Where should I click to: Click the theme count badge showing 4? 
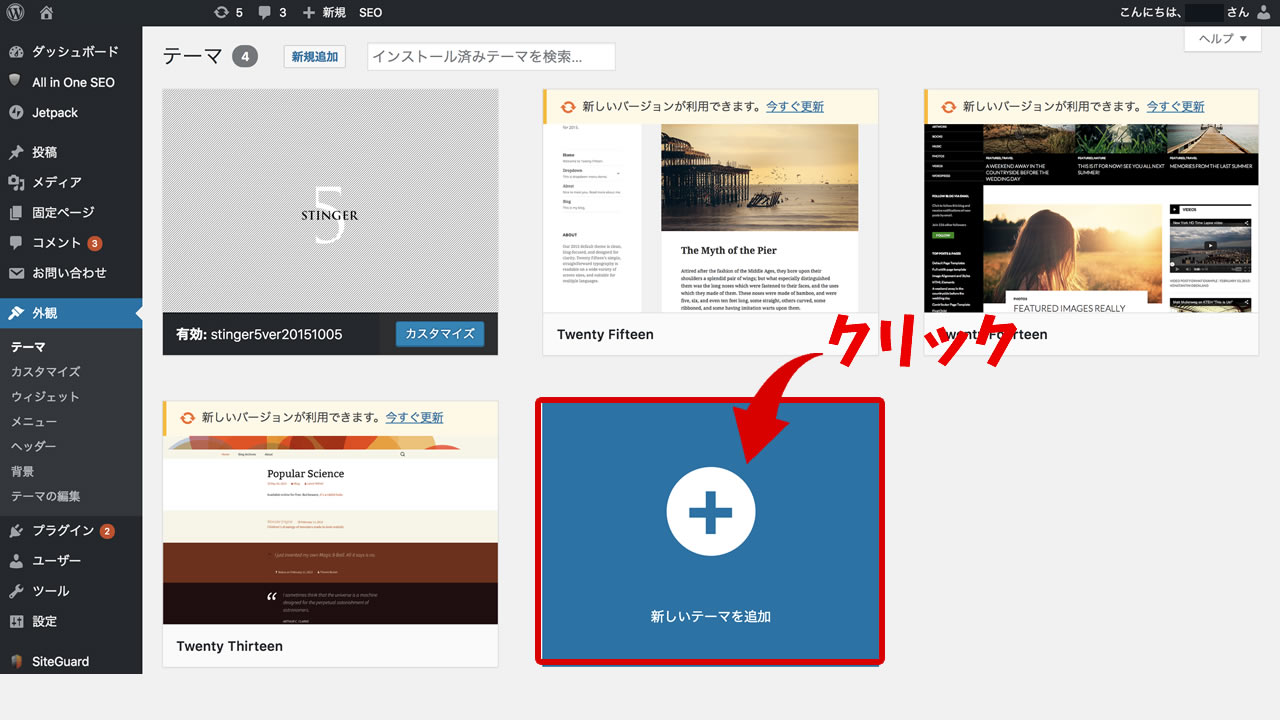245,56
